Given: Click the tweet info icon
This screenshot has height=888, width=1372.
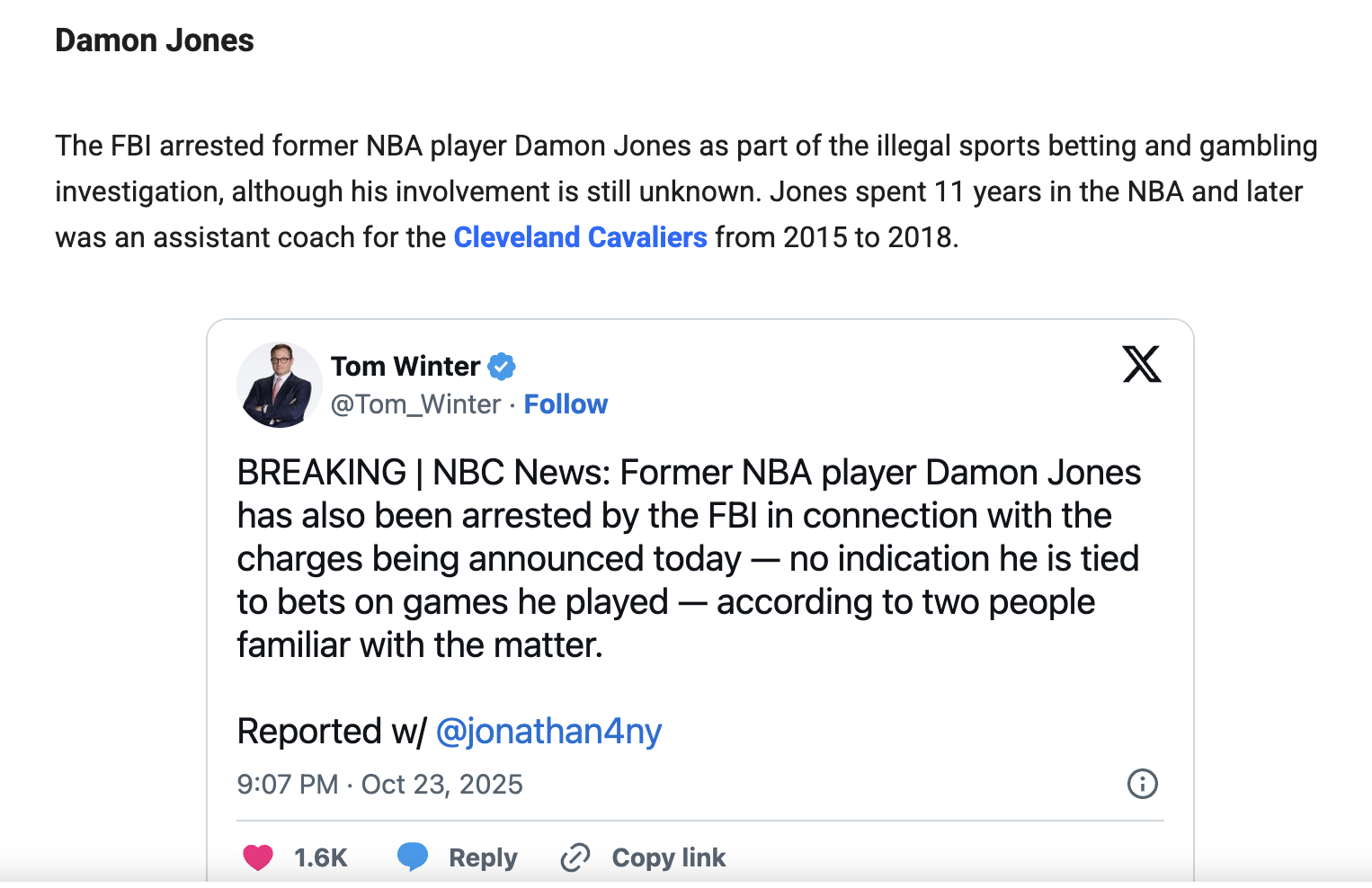Looking at the screenshot, I should (x=1142, y=784).
